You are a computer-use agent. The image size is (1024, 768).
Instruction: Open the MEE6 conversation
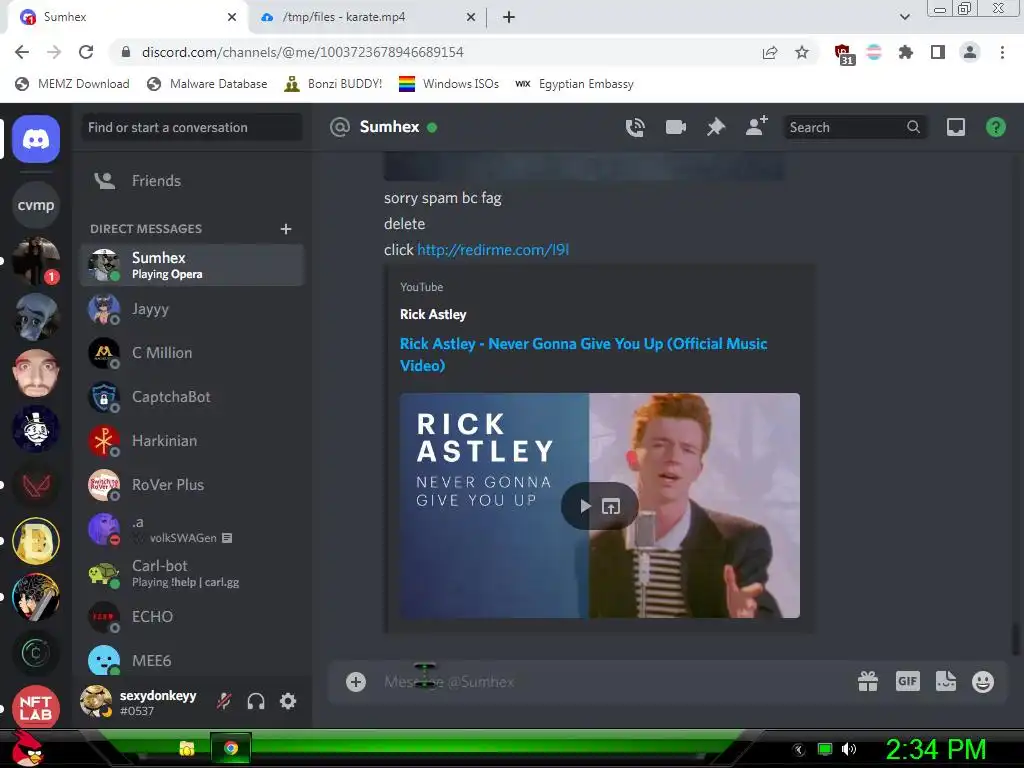(x=192, y=661)
